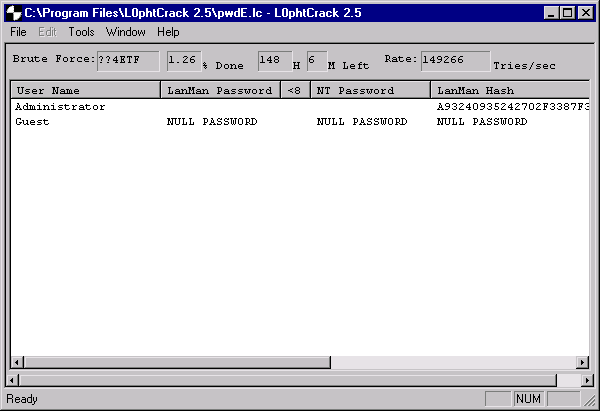The height and width of the screenshot is (411, 600).
Task: Click the NUM indicator in status bar
Action: pos(528,399)
